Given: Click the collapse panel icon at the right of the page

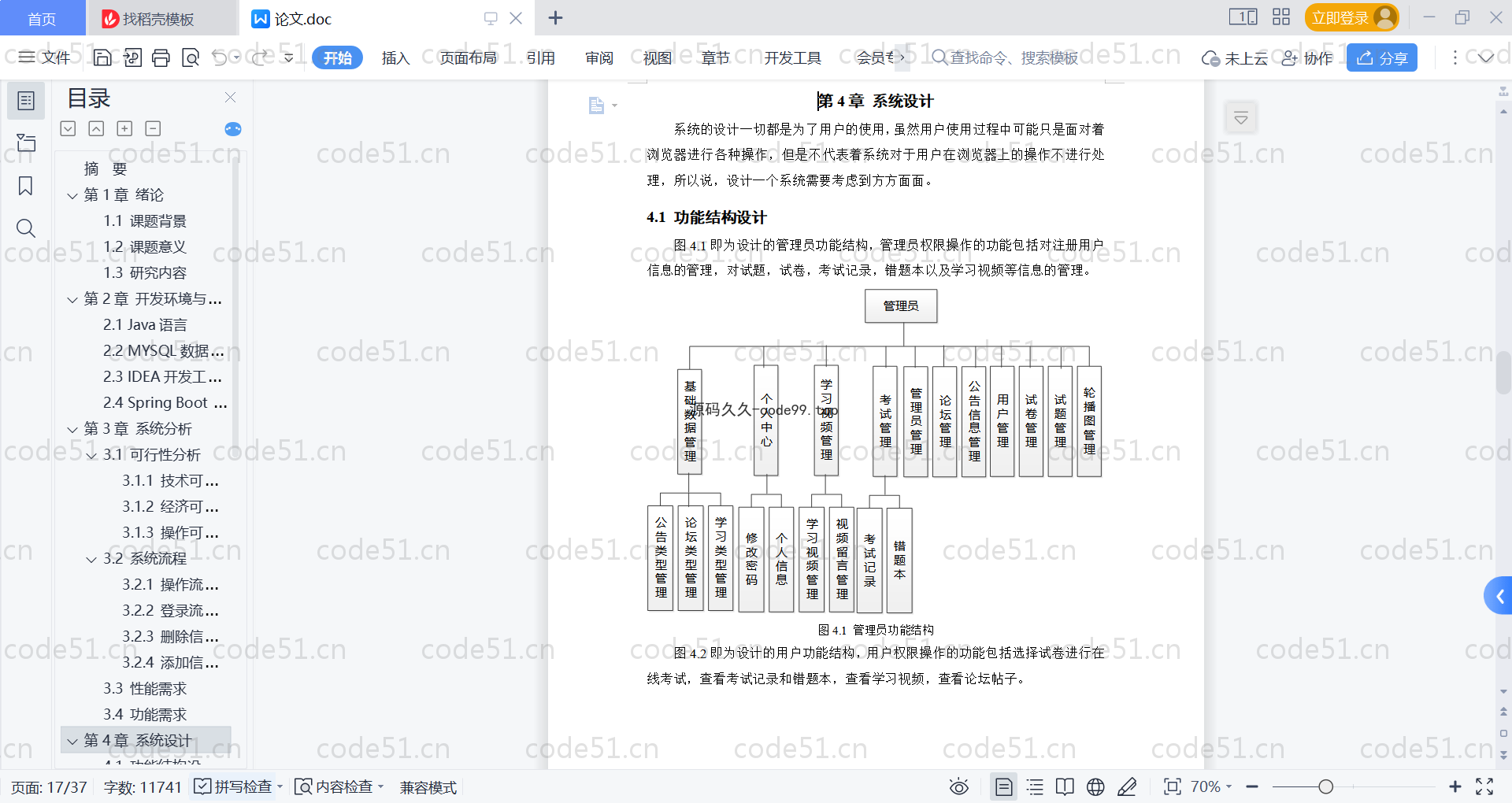Looking at the screenshot, I should coord(1241,118).
